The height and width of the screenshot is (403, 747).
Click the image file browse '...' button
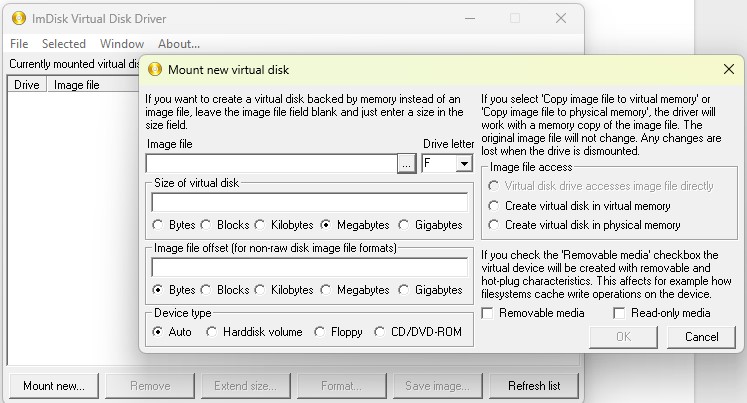pyautogui.click(x=406, y=163)
